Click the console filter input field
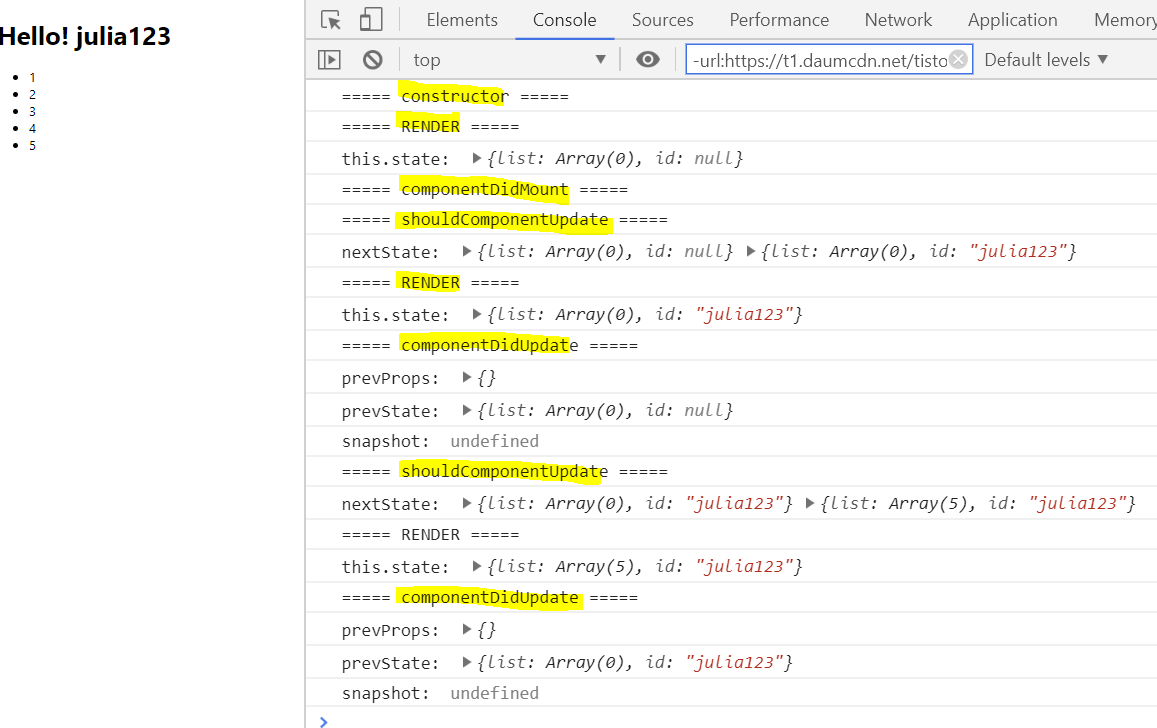Image resolution: width=1157 pixels, height=728 pixels. [x=829, y=60]
